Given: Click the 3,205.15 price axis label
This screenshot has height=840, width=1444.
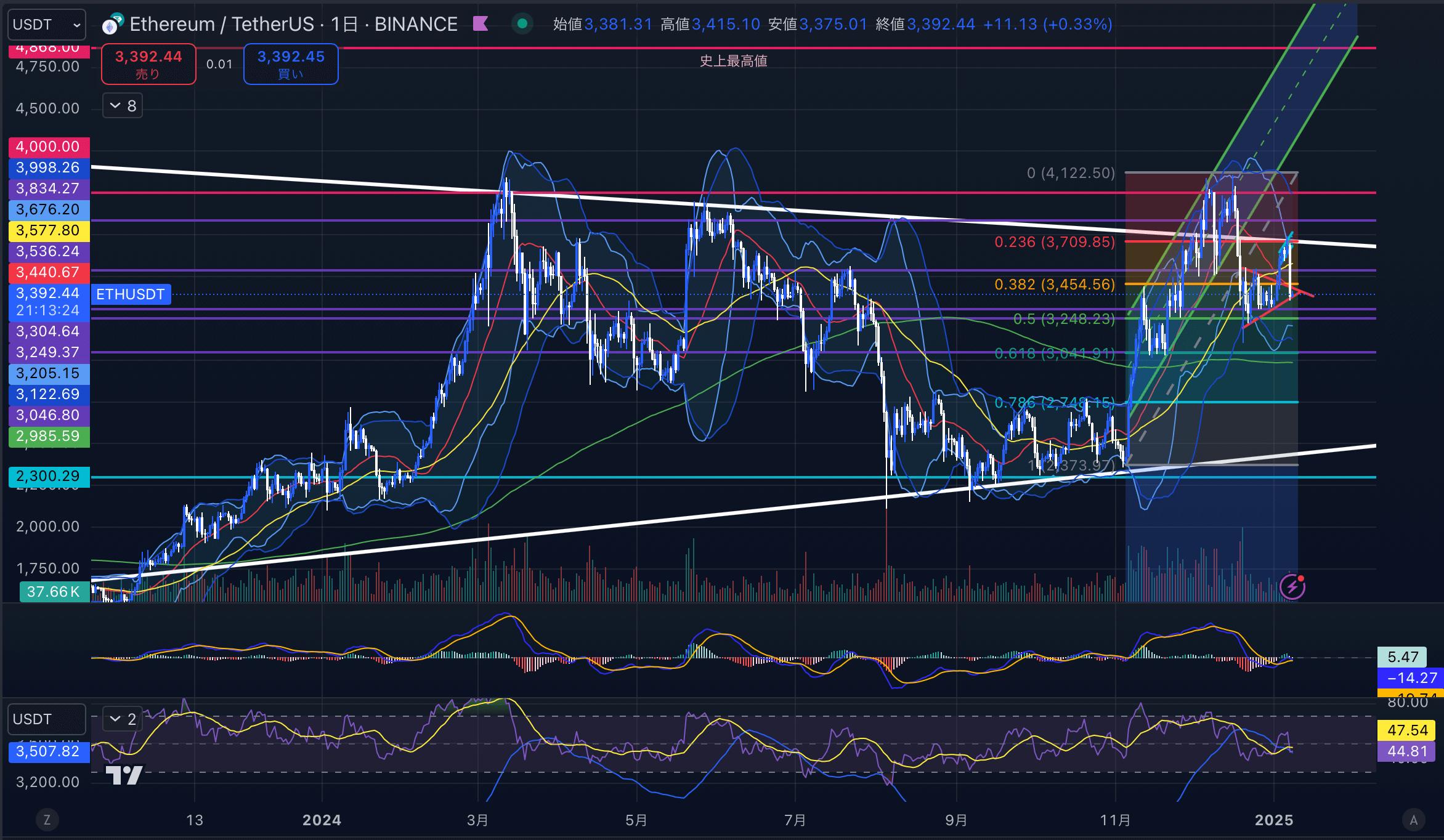Looking at the screenshot, I should 49,373.
